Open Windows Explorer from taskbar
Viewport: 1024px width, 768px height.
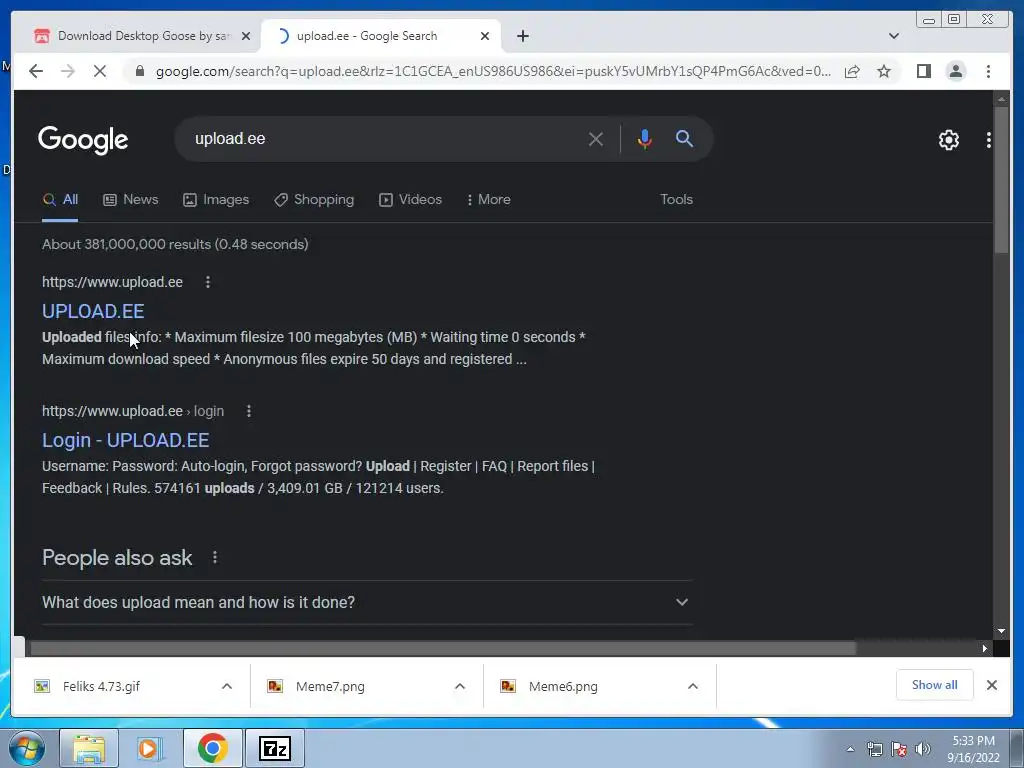(x=89, y=748)
